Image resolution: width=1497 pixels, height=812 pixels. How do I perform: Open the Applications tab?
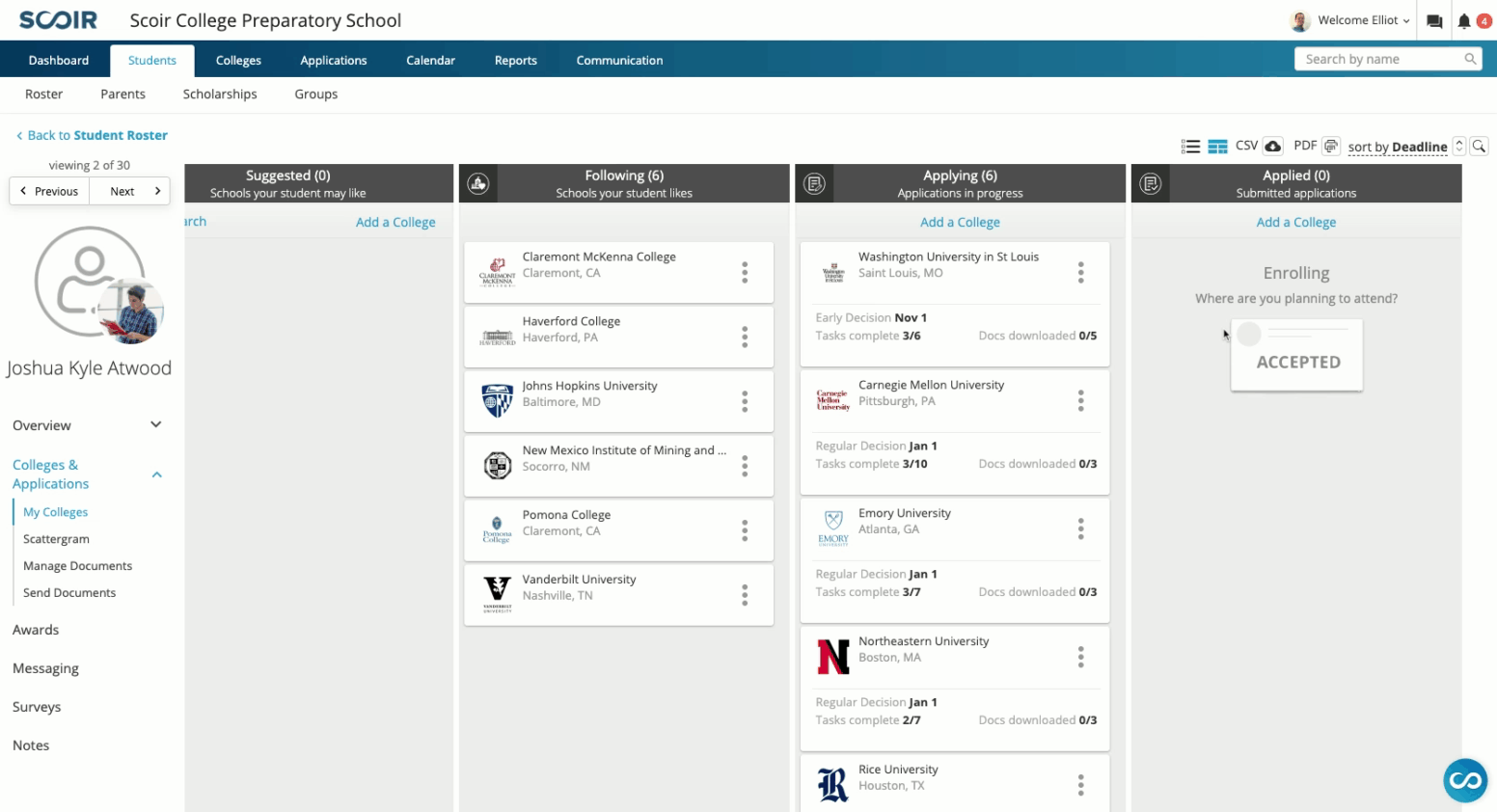(x=334, y=60)
